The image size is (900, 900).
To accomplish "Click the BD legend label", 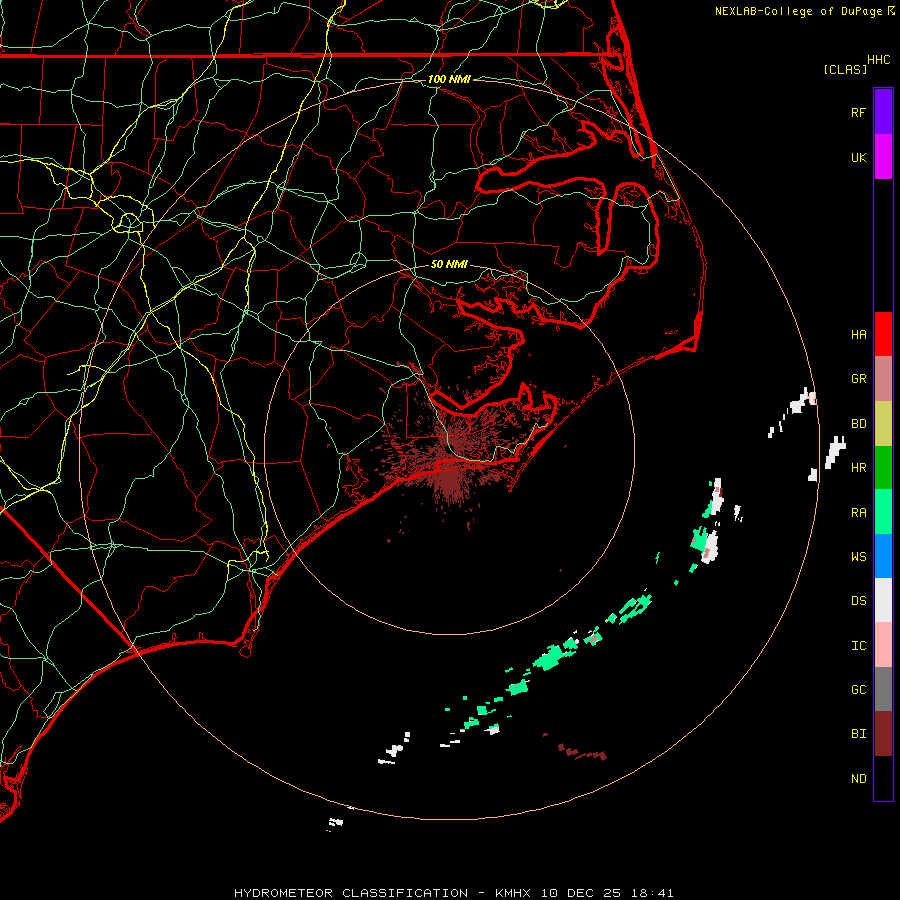I will coord(858,424).
